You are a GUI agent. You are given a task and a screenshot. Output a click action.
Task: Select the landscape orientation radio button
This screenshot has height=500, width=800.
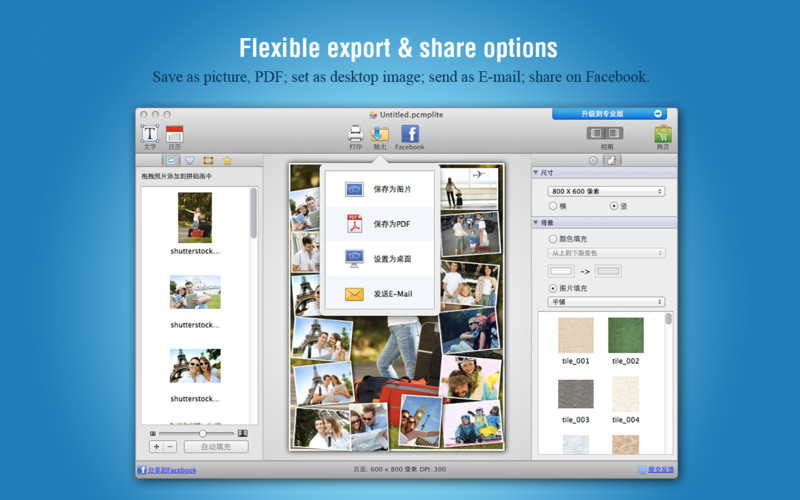[x=553, y=206]
